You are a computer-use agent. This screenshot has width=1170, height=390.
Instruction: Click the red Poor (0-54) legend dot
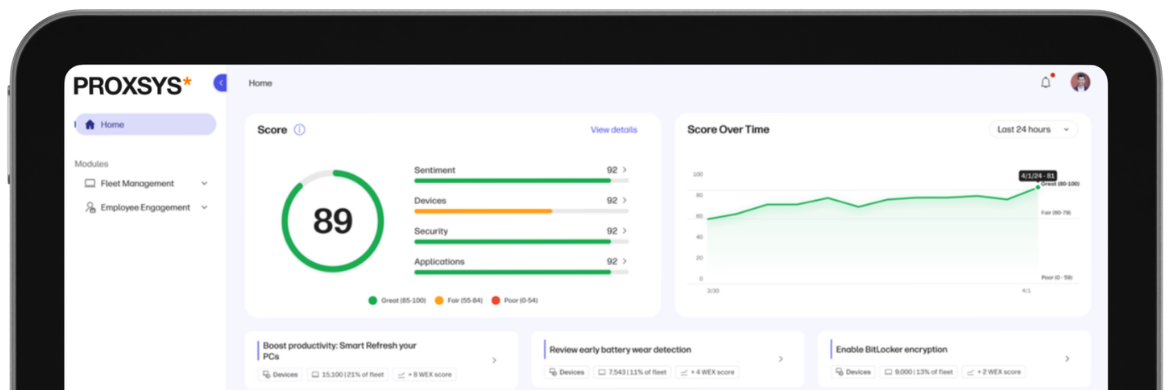(x=495, y=301)
